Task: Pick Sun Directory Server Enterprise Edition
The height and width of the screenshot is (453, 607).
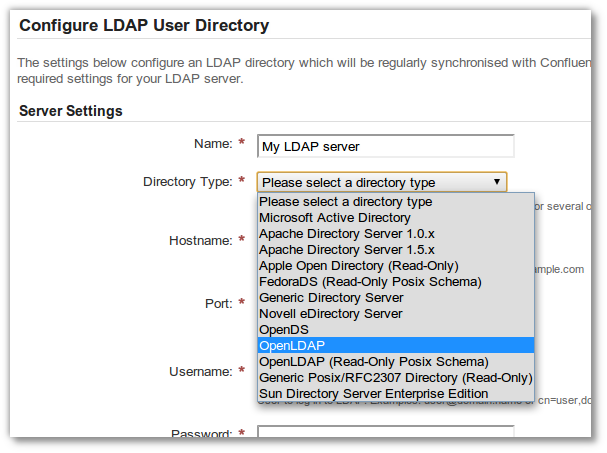Action: click(373, 393)
